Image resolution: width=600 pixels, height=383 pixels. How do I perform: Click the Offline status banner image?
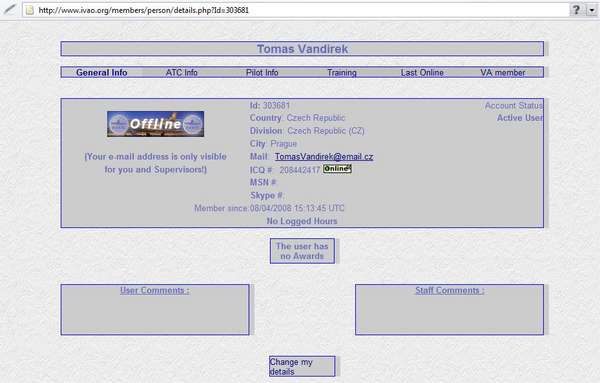tap(155, 124)
